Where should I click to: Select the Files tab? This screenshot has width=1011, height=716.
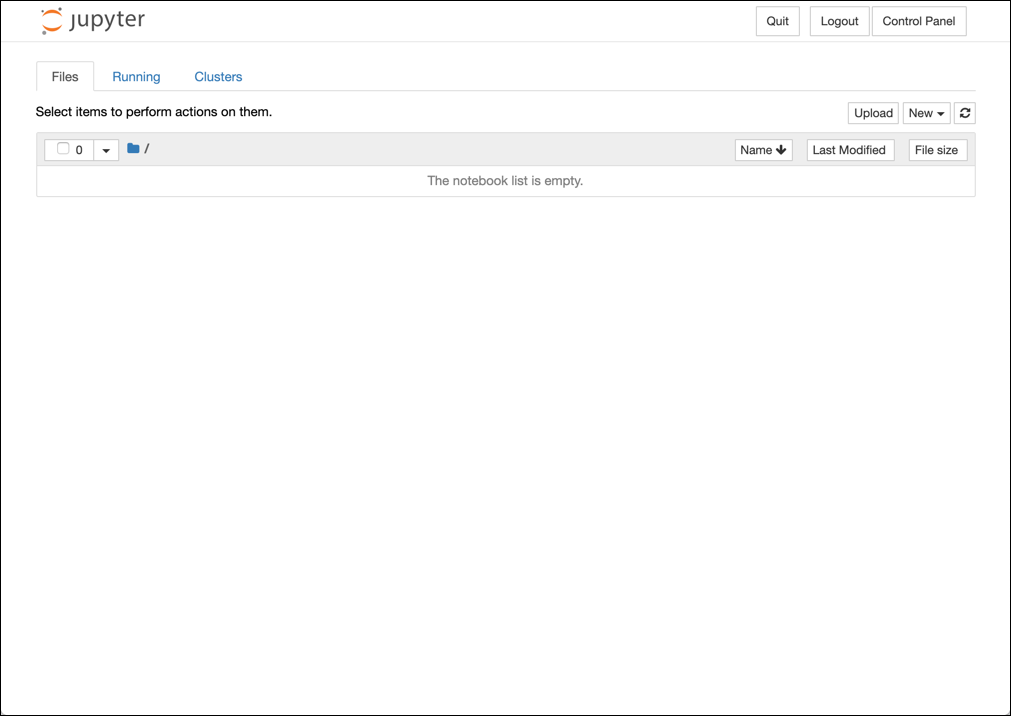point(65,77)
